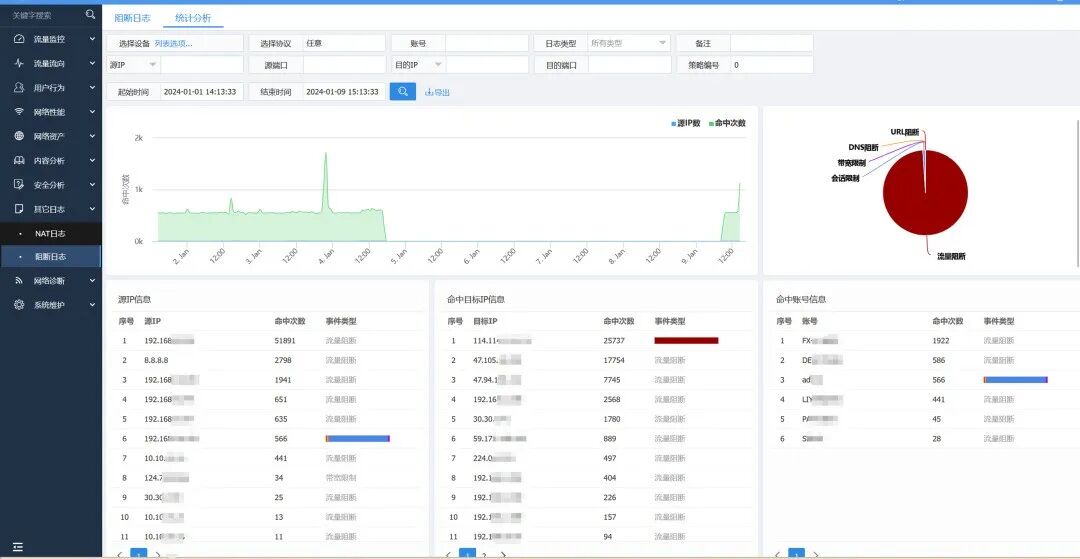Click the 网络资产 globe icon

click(x=19, y=136)
